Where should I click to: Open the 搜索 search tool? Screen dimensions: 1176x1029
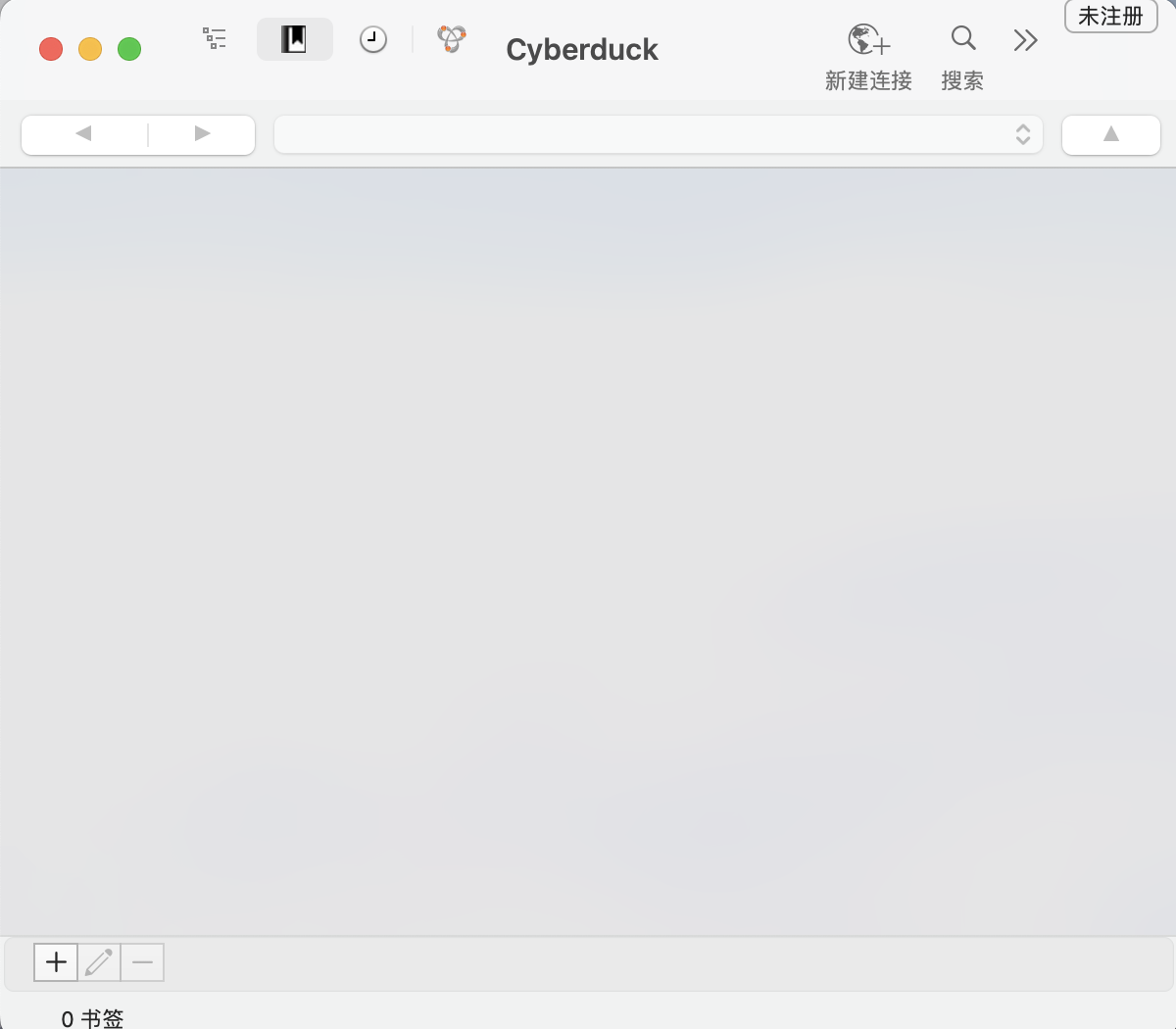coord(963,38)
